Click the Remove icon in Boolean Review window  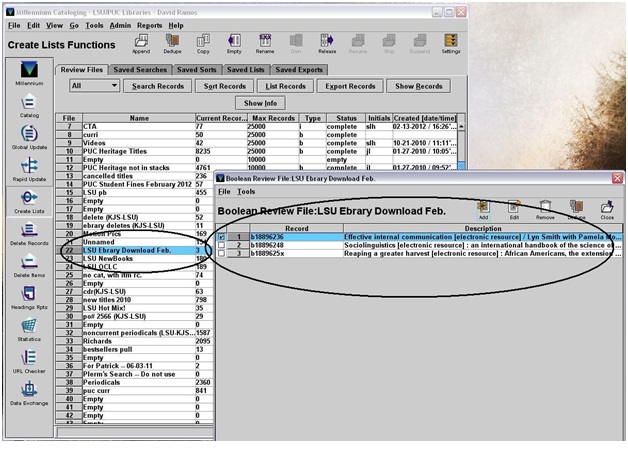(x=545, y=209)
